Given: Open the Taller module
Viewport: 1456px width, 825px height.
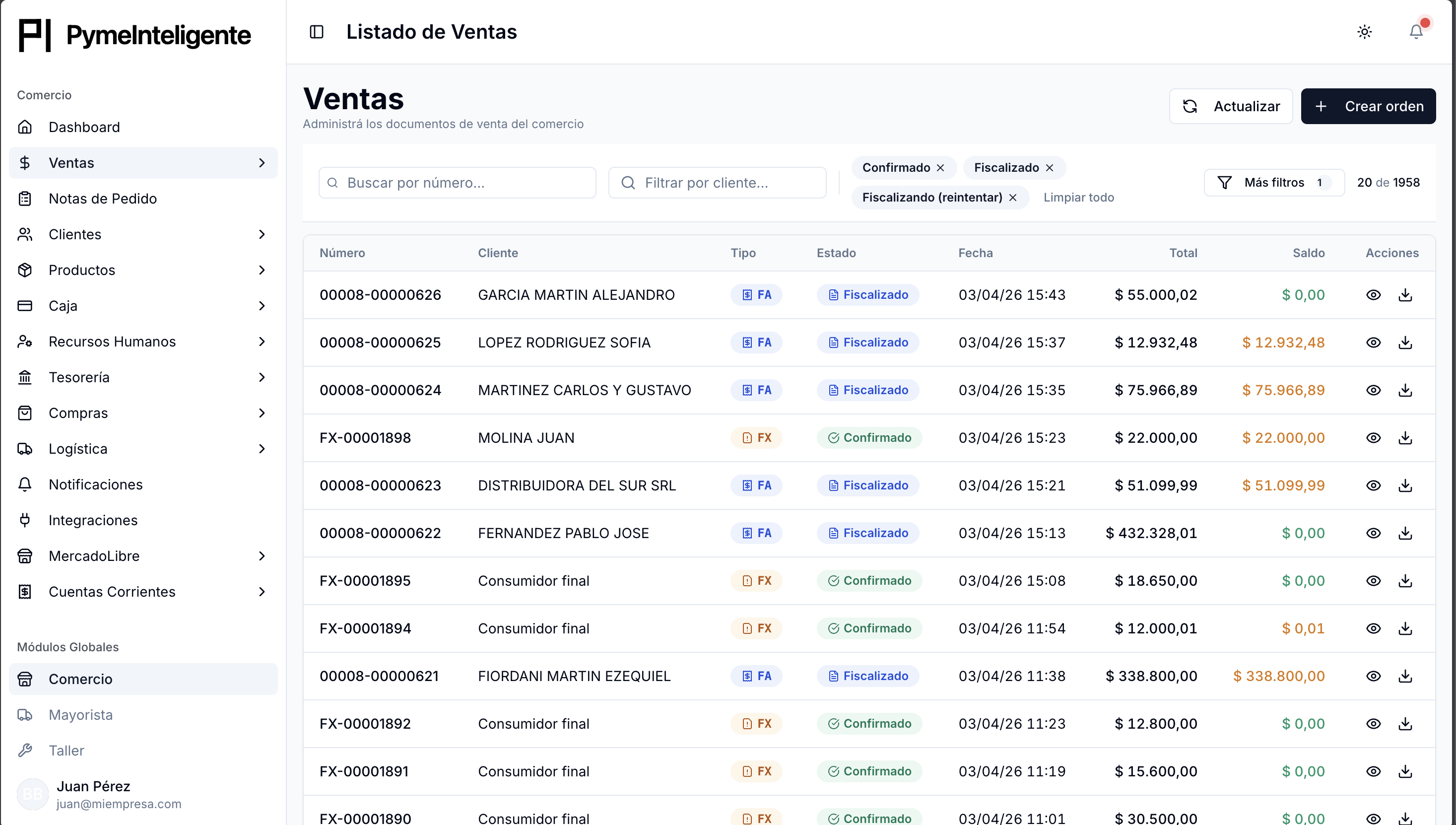Looking at the screenshot, I should point(66,750).
